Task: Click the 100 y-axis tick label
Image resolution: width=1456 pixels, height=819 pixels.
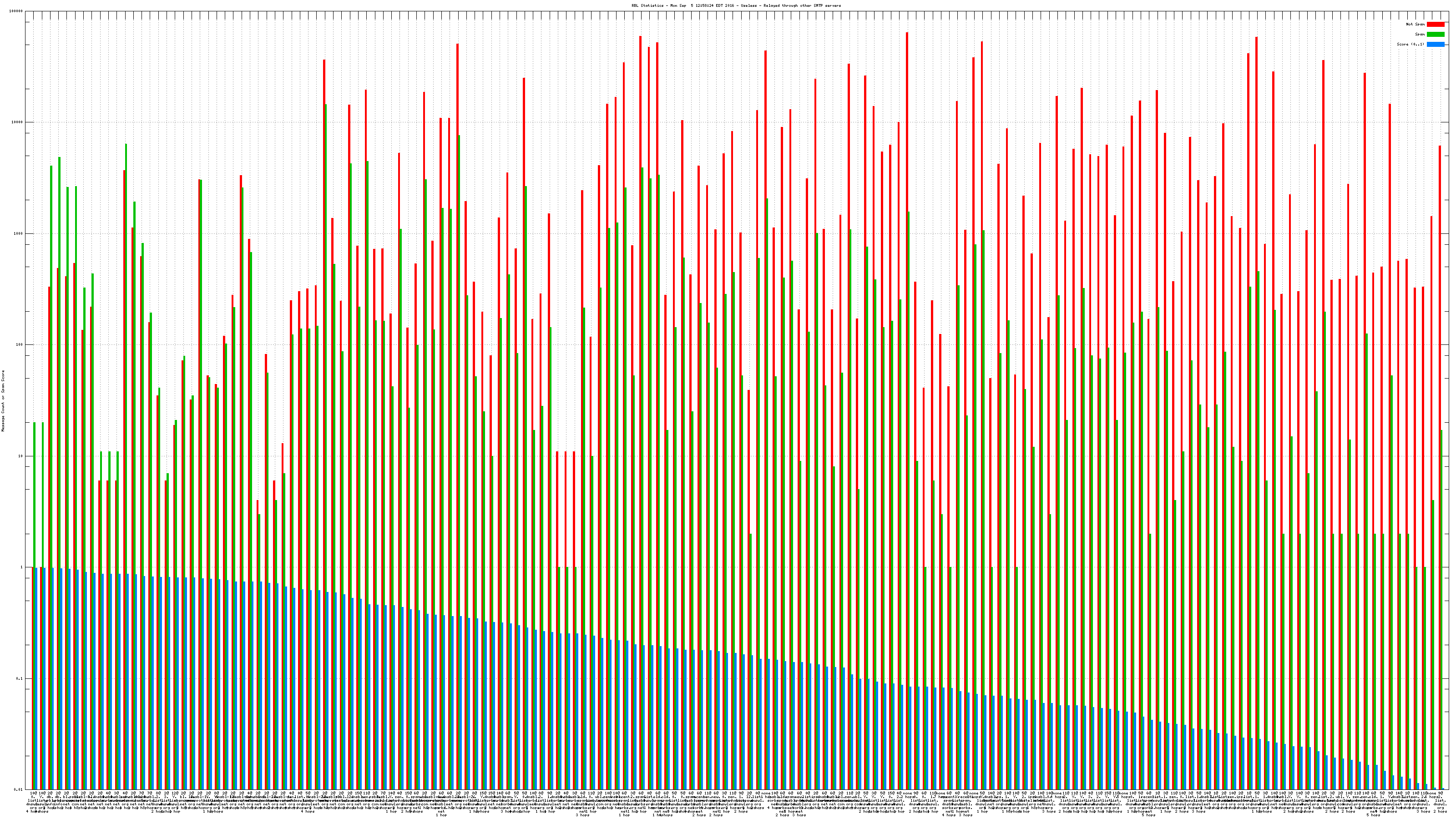Action: coord(19,345)
